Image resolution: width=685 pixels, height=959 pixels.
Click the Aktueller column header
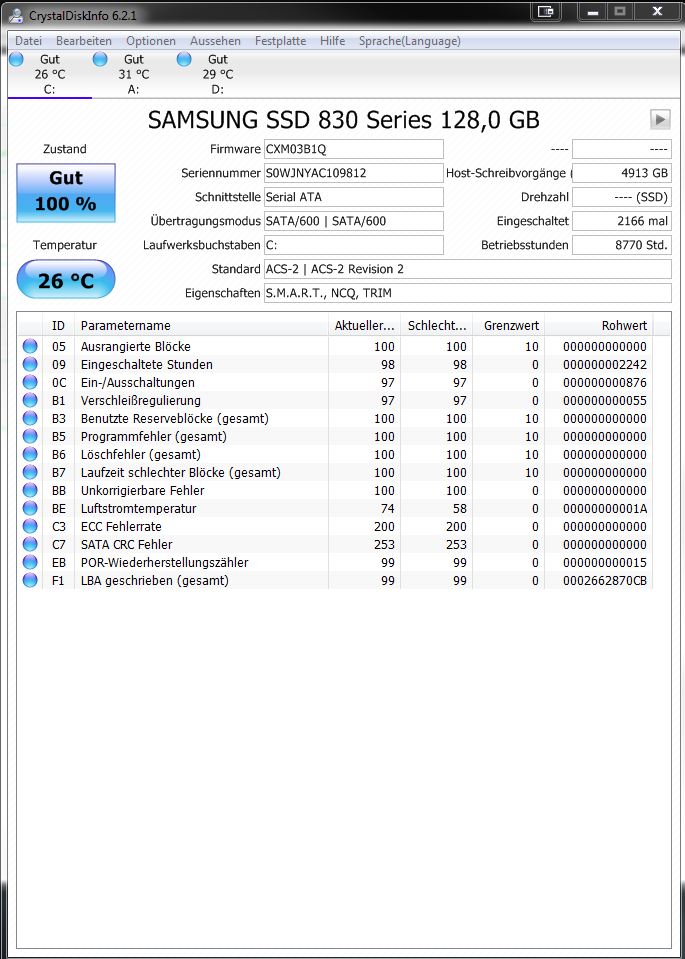(365, 325)
